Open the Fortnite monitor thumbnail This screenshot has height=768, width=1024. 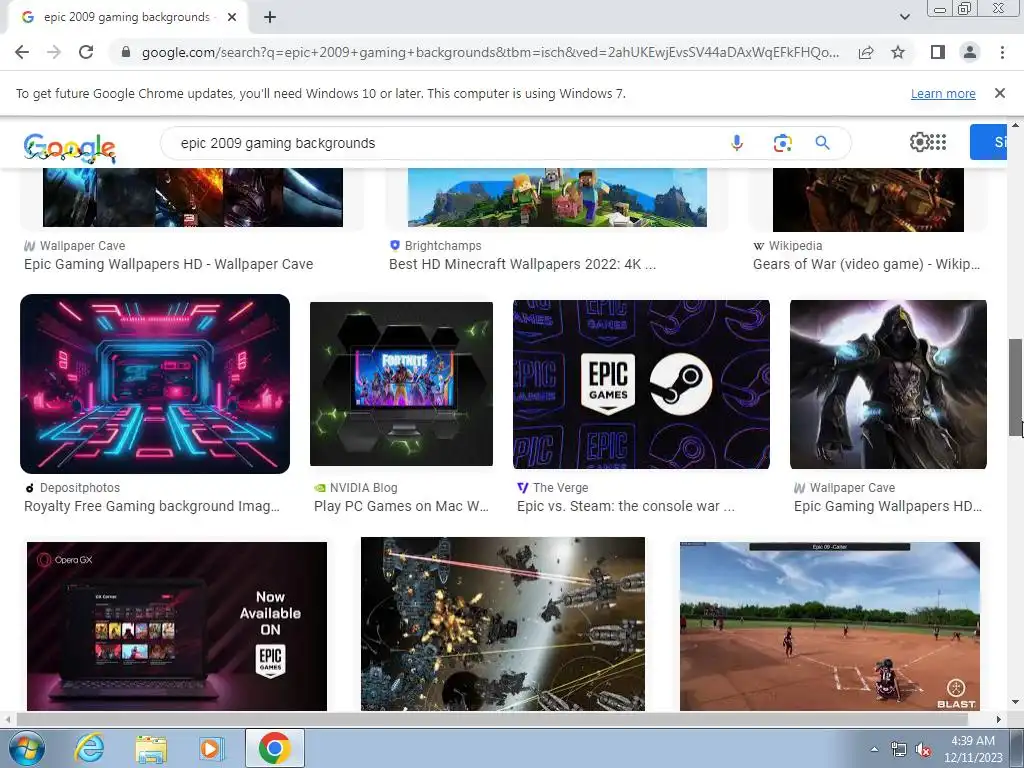tap(401, 384)
